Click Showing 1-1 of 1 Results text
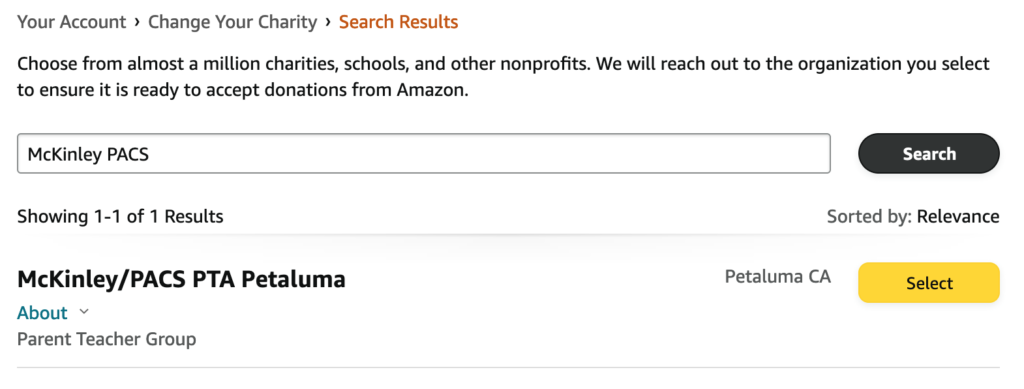Screen dimensions: 1024x389 [x=120, y=216]
